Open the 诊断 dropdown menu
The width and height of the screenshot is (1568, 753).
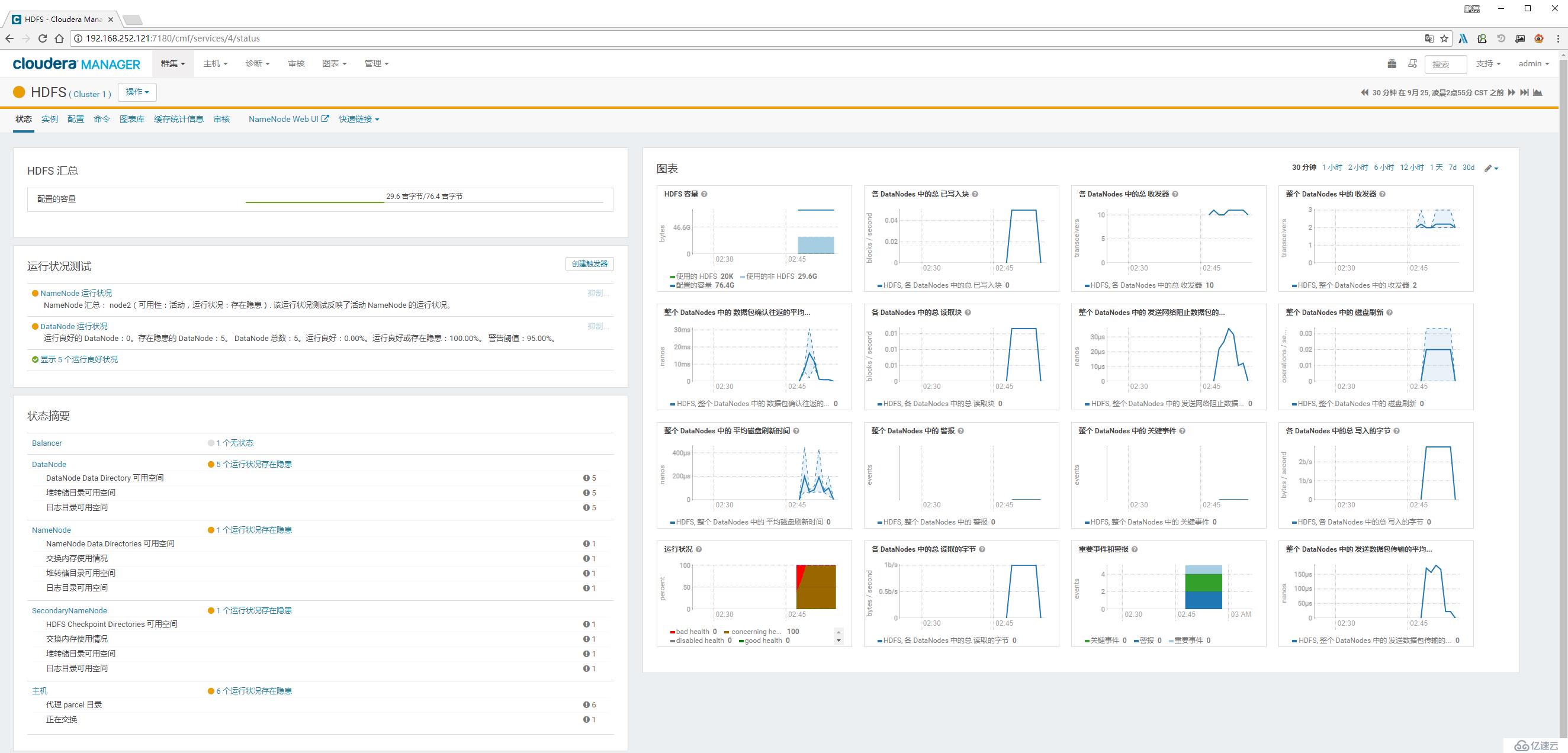pos(258,63)
